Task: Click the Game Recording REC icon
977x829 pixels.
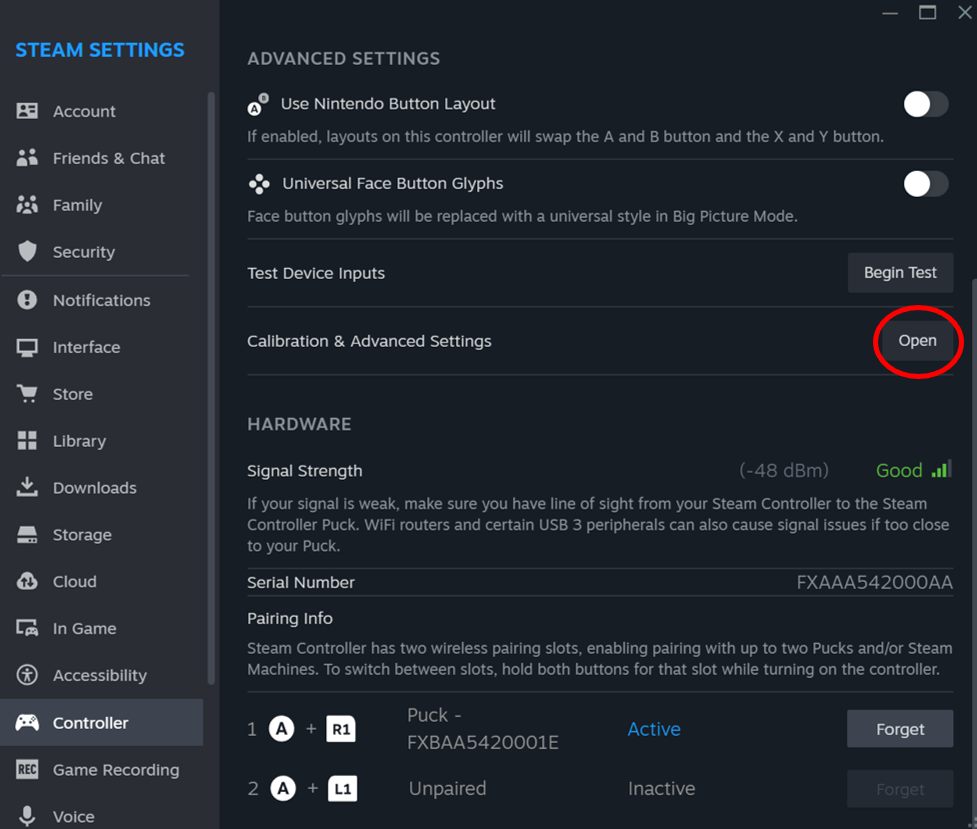Action: coord(27,769)
